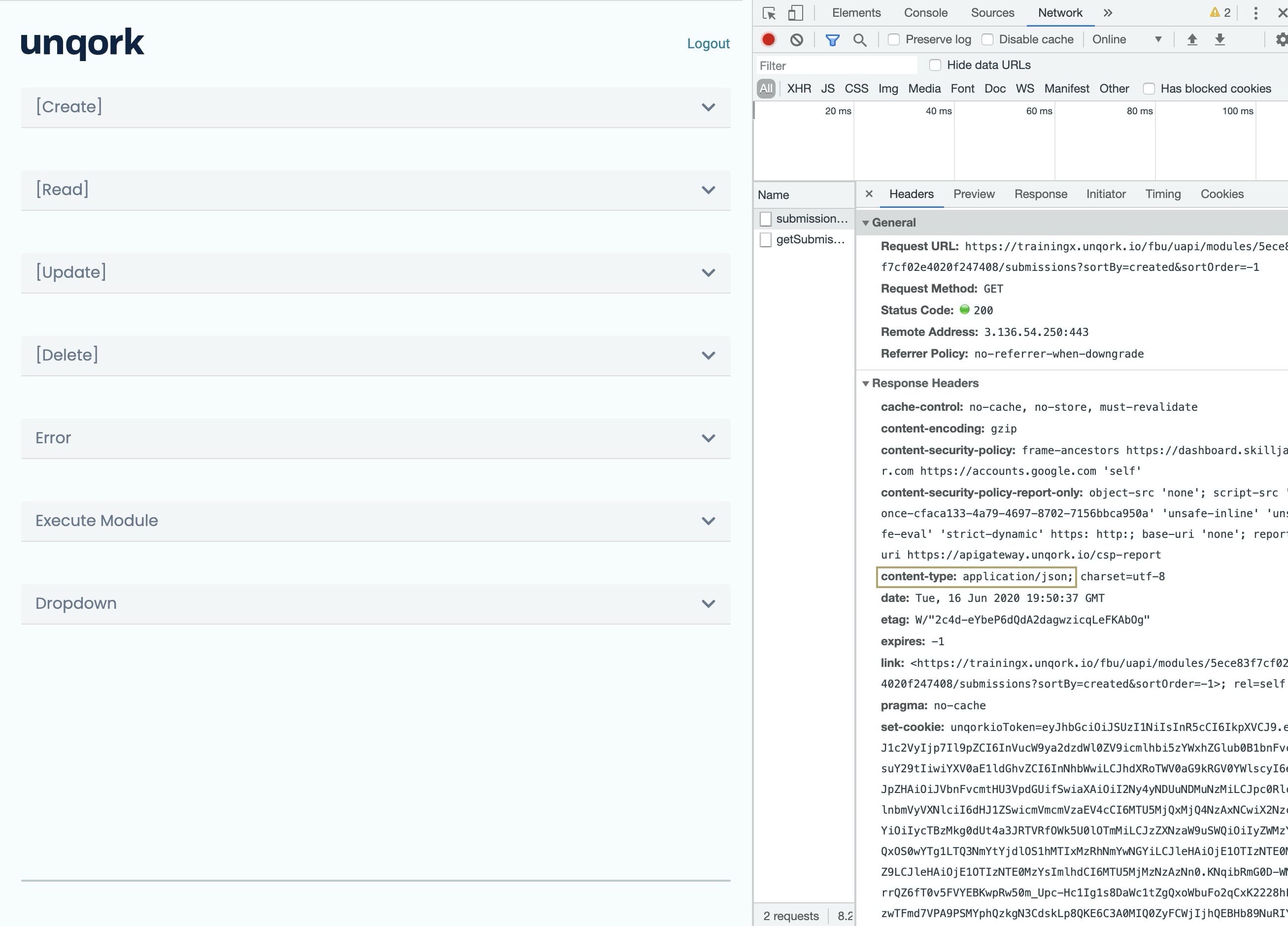This screenshot has height=926, width=1288.
Task: Activate the inspect element selector icon
Action: coord(769,13)
